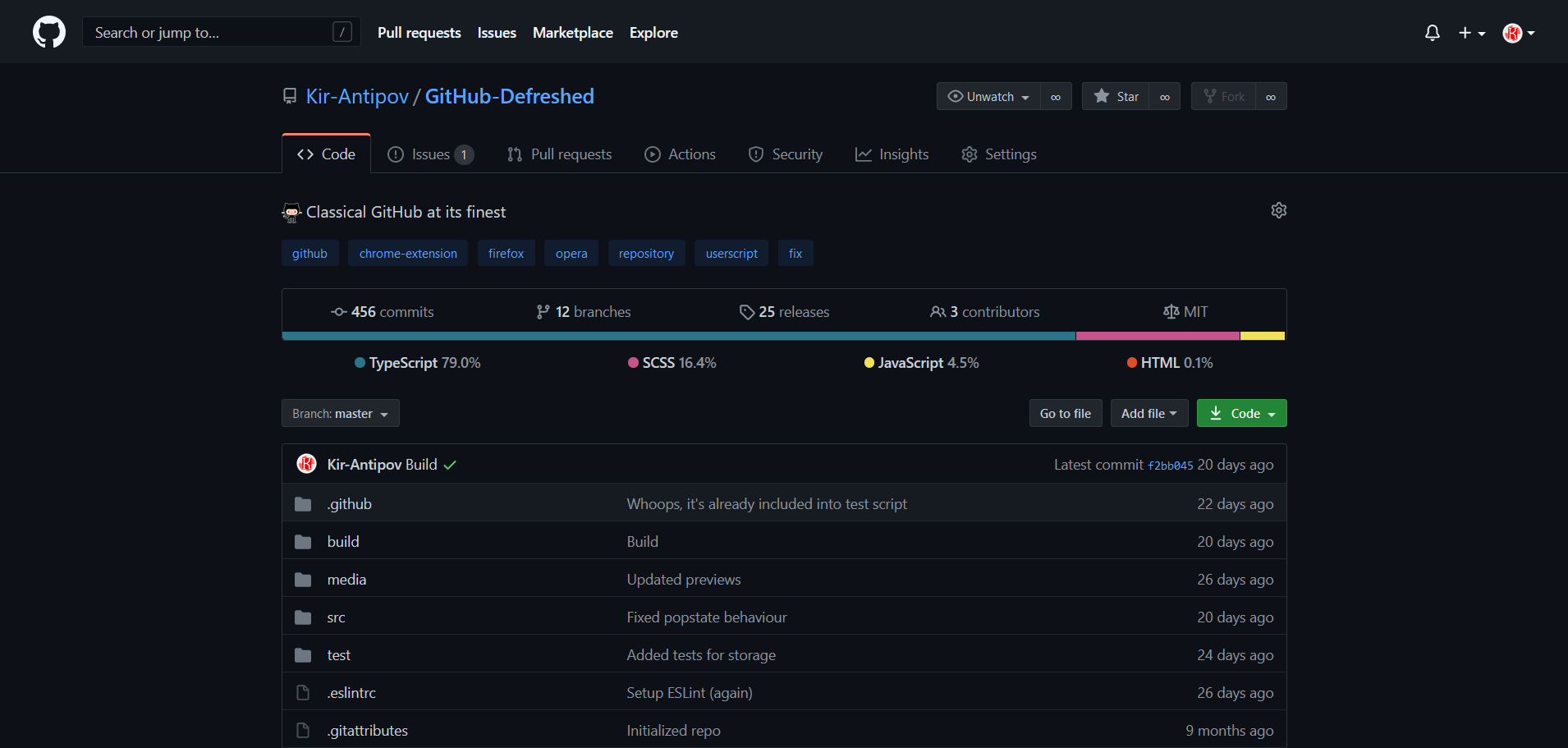
Task: Click the HTML 0.1% language entry
Action: (1170, 363)
